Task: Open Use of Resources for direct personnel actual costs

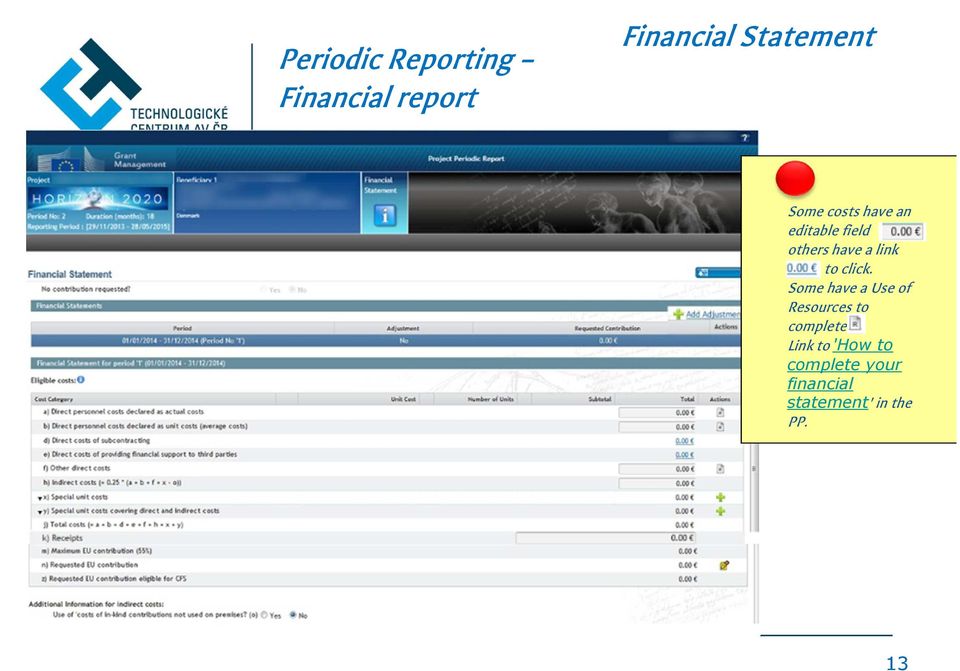Action: tap(720, 412)
